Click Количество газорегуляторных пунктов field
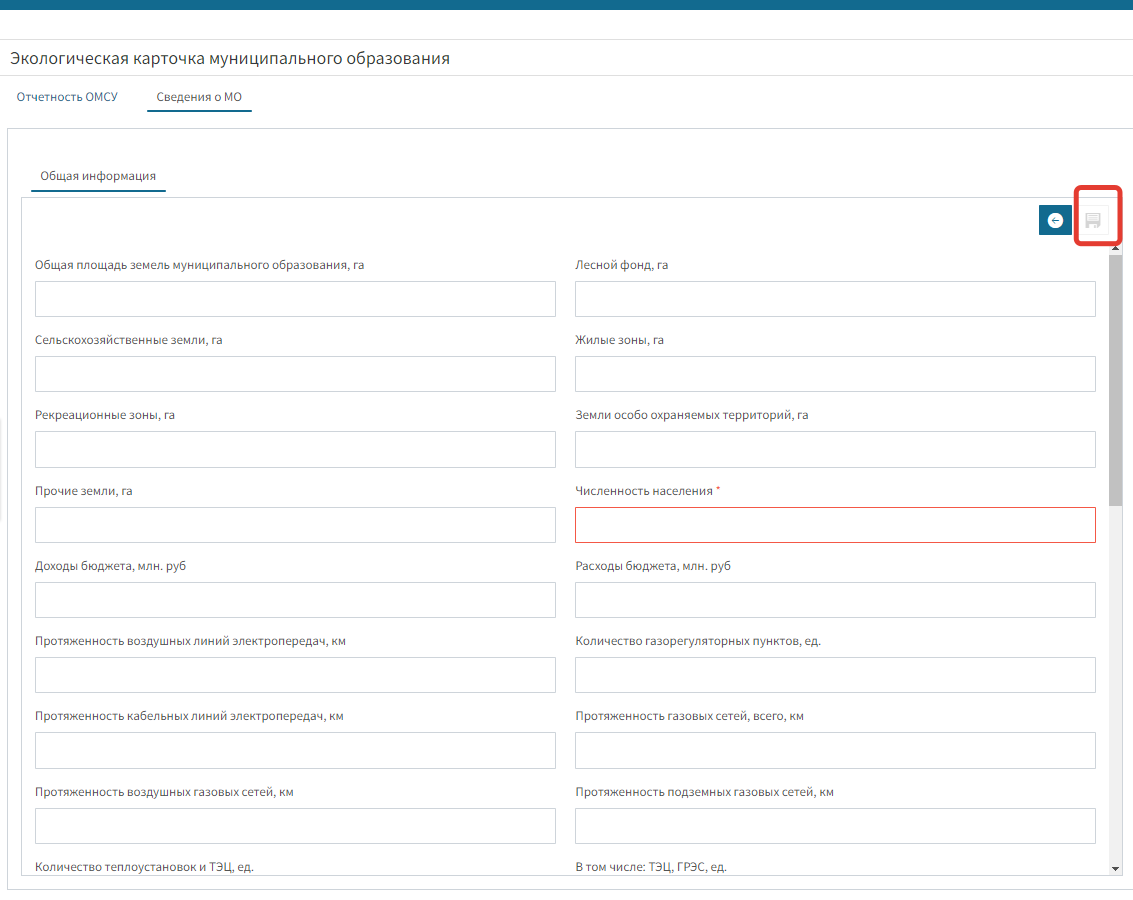The height and width of the screenshot is (900, 1133). 835,675
